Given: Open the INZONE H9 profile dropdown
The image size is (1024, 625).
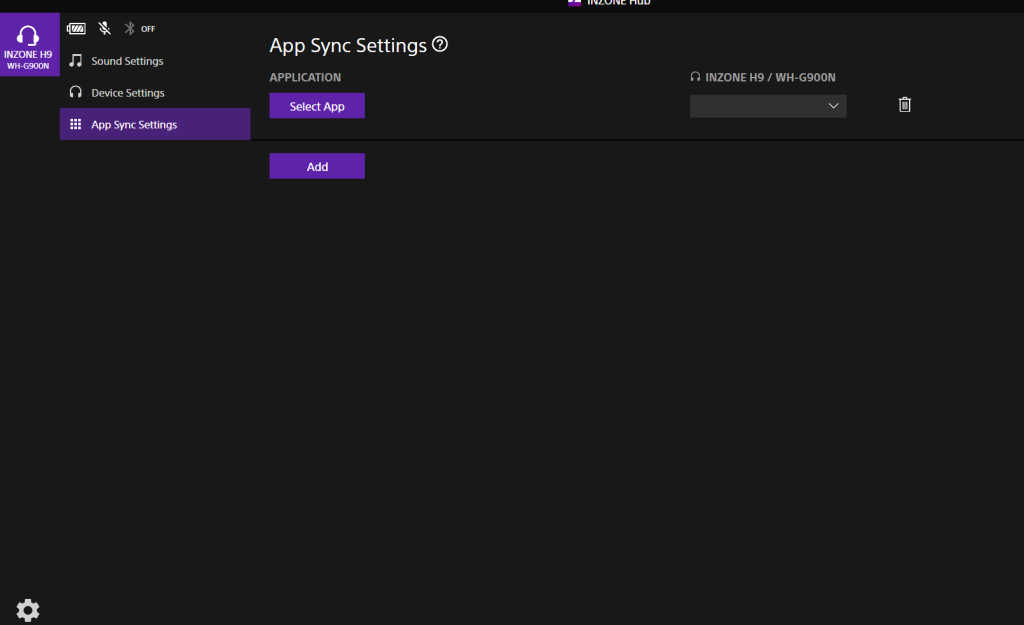Looking at the screenshot, I should [x=767, y=106].
